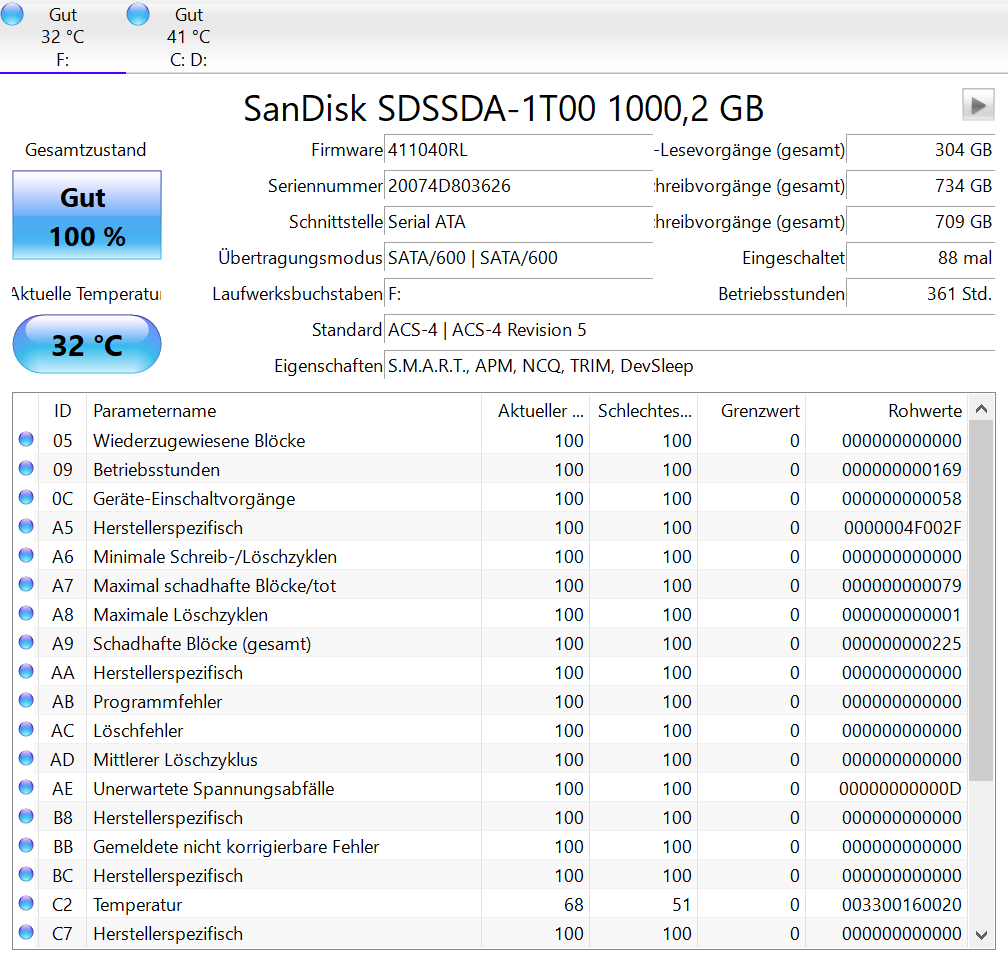Click the status icon beside "Schadhafte Blöcke (gesamt)"
Screen dimensions: 1008x962
point(26,643)
